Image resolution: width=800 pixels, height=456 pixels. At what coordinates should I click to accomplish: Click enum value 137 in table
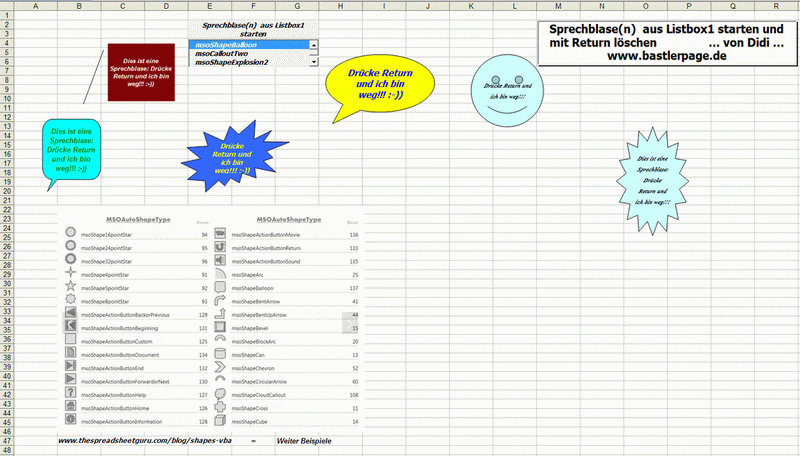pos(354,288)
